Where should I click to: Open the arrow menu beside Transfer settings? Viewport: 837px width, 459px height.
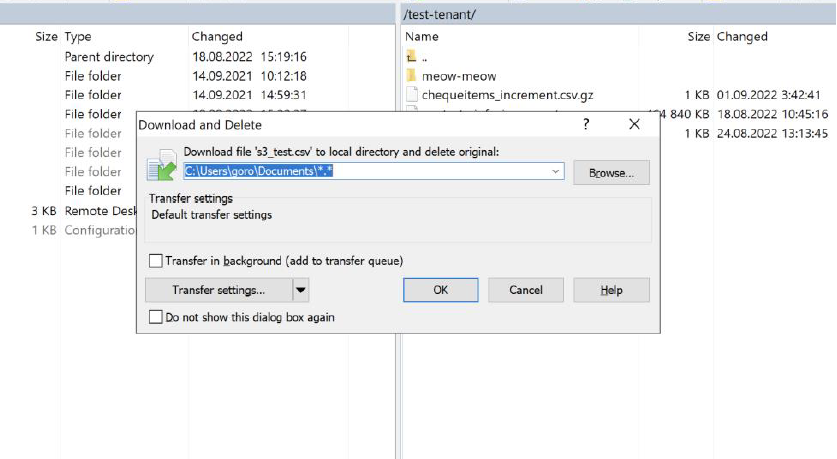pos(301,290)
